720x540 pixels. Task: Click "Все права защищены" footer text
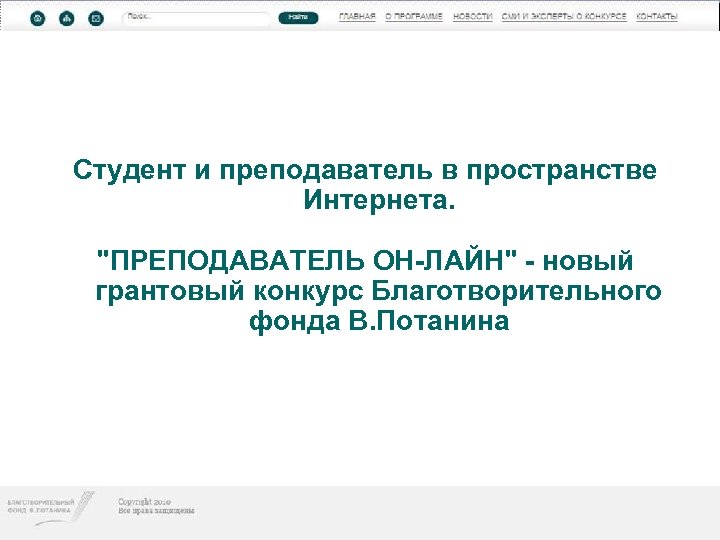click(x=156, y=511)
